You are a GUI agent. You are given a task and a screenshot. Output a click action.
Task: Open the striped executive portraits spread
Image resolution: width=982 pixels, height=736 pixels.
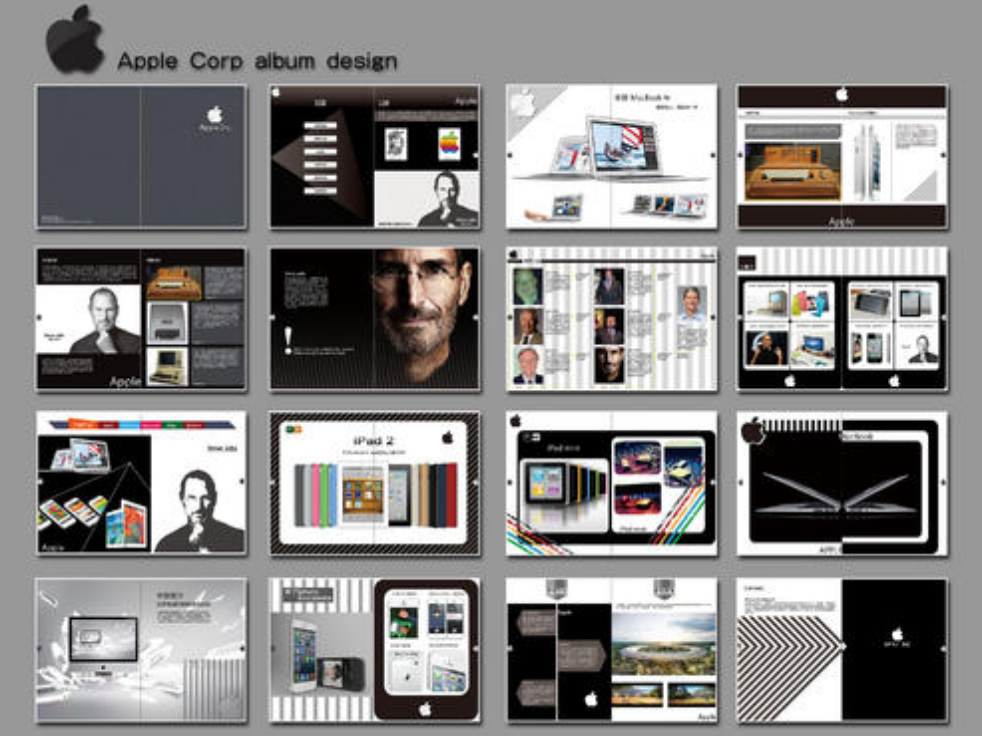pos(611,319)
